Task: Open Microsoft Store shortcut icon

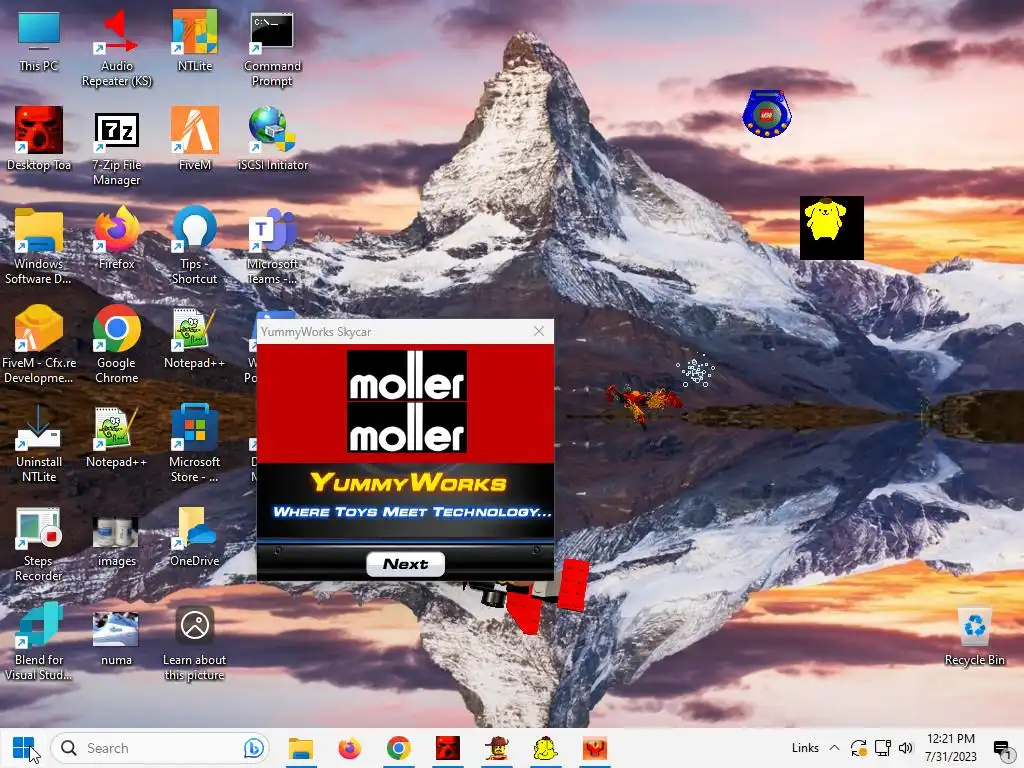Action: point(195,445)
